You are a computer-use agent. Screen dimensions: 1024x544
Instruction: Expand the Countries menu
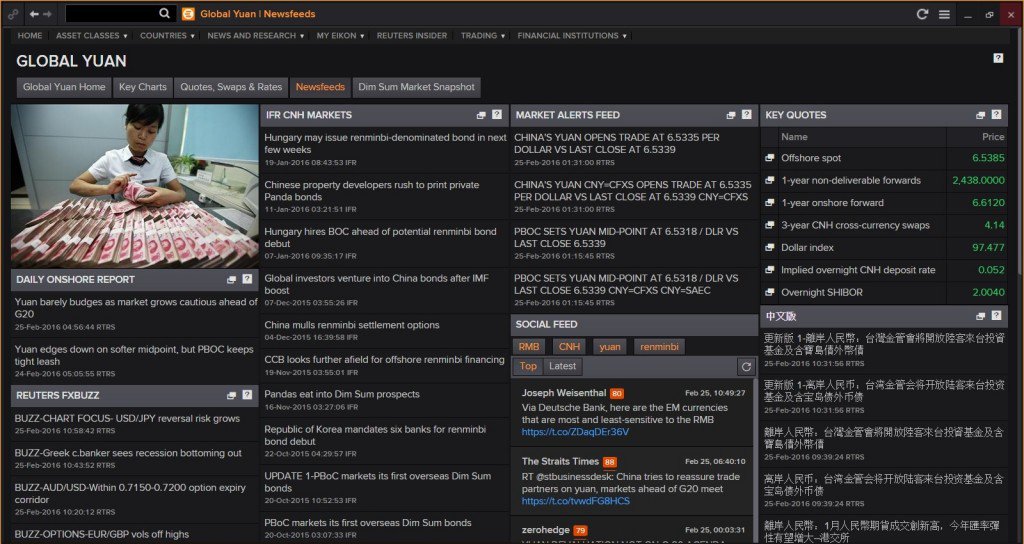click(x=167, y=36)
